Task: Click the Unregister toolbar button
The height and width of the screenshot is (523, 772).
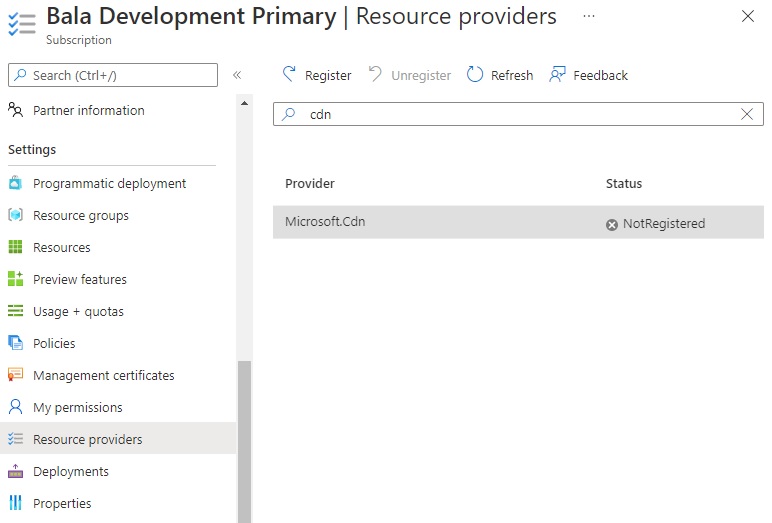Action: click(x=410, y=75)
